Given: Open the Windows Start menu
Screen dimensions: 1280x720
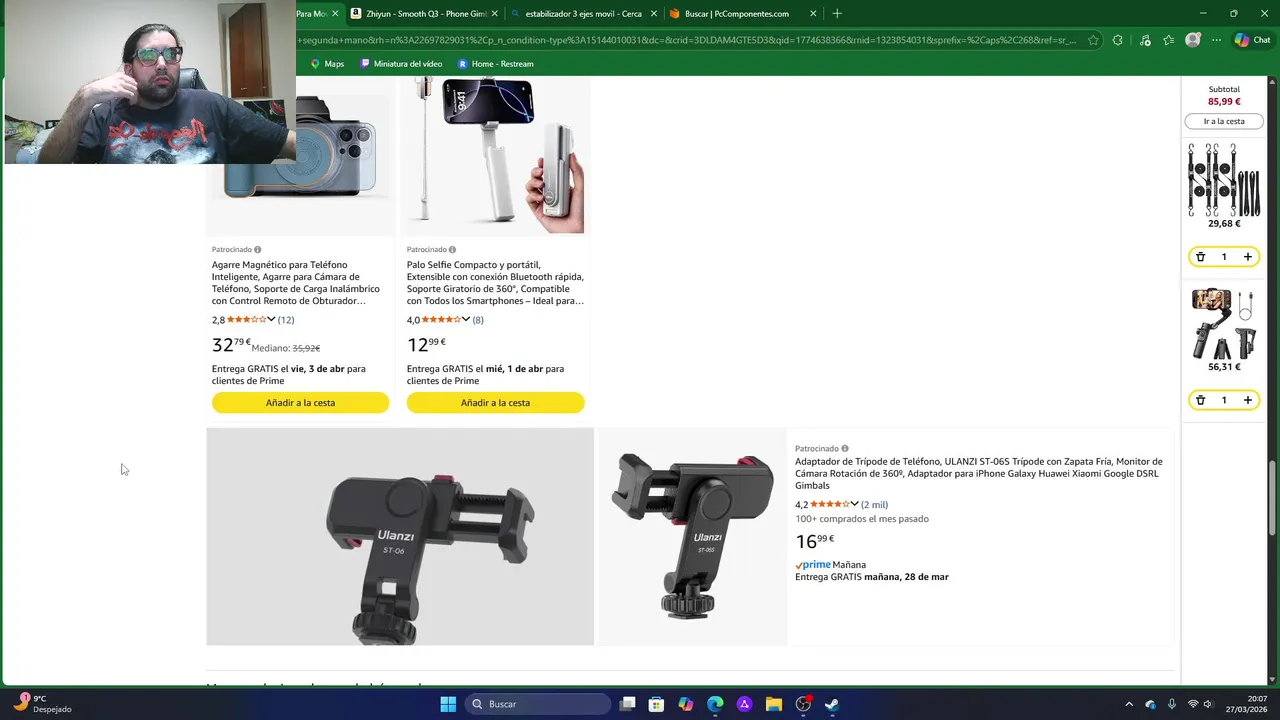Looking at the screenshot, I should click(448, 704).
